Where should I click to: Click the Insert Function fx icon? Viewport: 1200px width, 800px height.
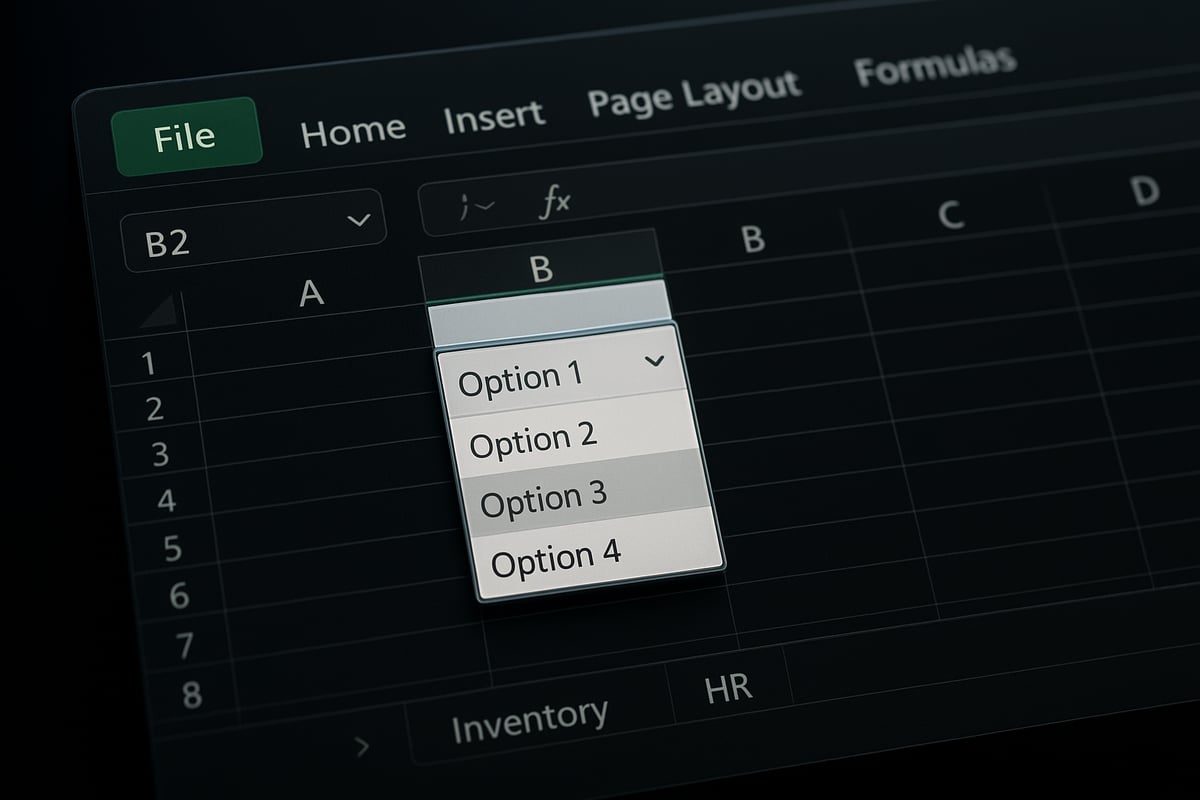click(557, 200)
